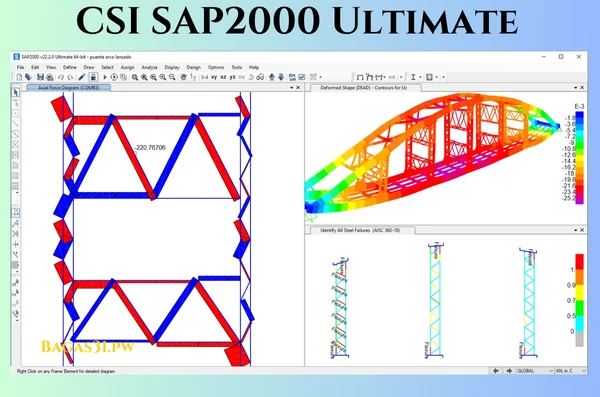This screenshot has width=600, height=397.
Task: Open the dropdown arrow beside the I-section icon
Action: tap(421, 77)
